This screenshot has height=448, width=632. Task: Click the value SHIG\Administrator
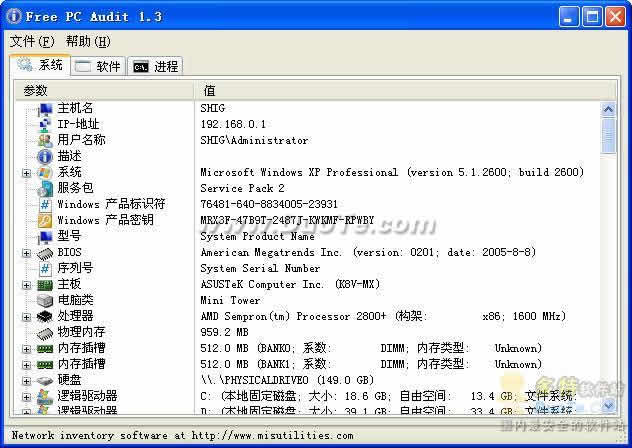(254, 140)
